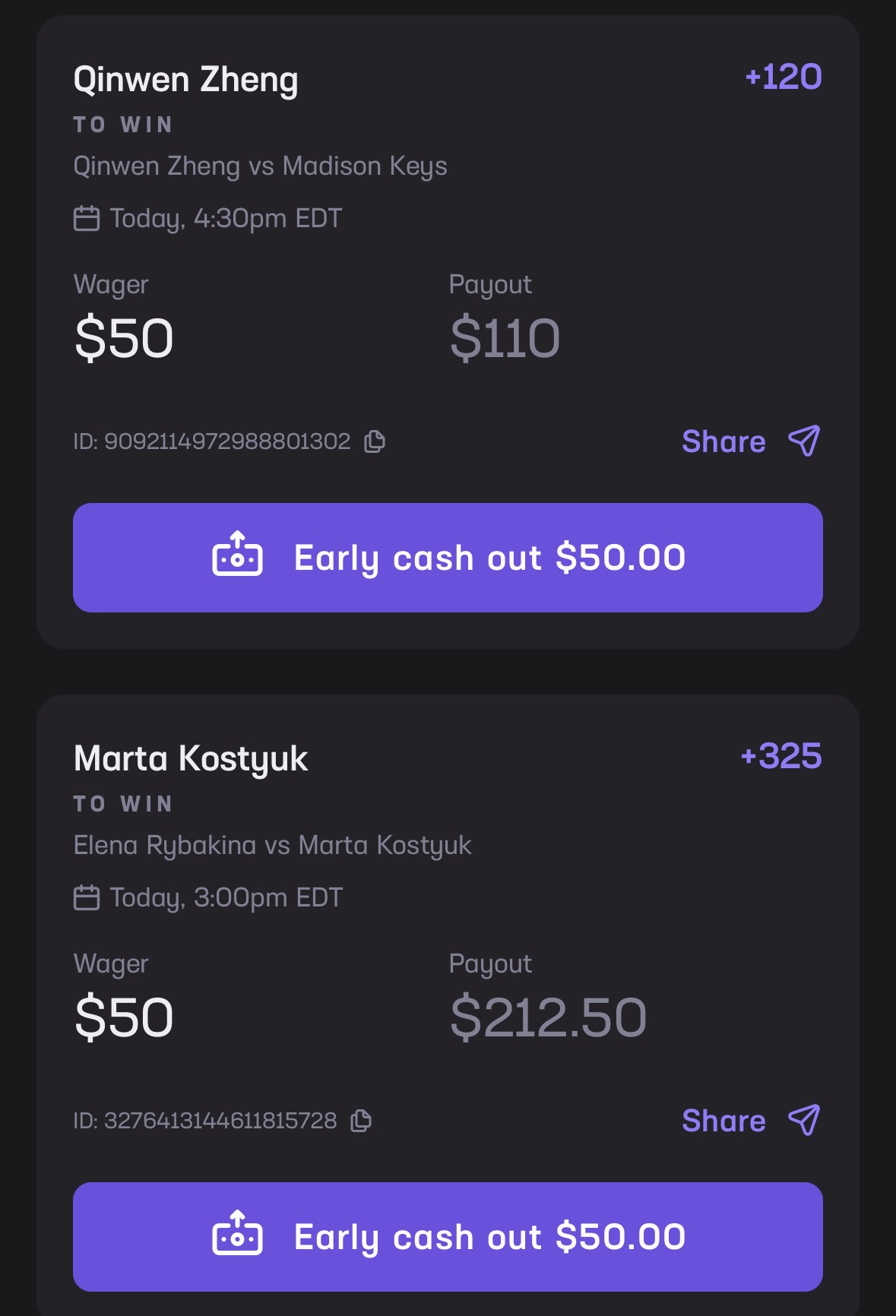896x1316 pixels.
Task: Tap cash out icon in Zheng button
Action: click(237, 555)
